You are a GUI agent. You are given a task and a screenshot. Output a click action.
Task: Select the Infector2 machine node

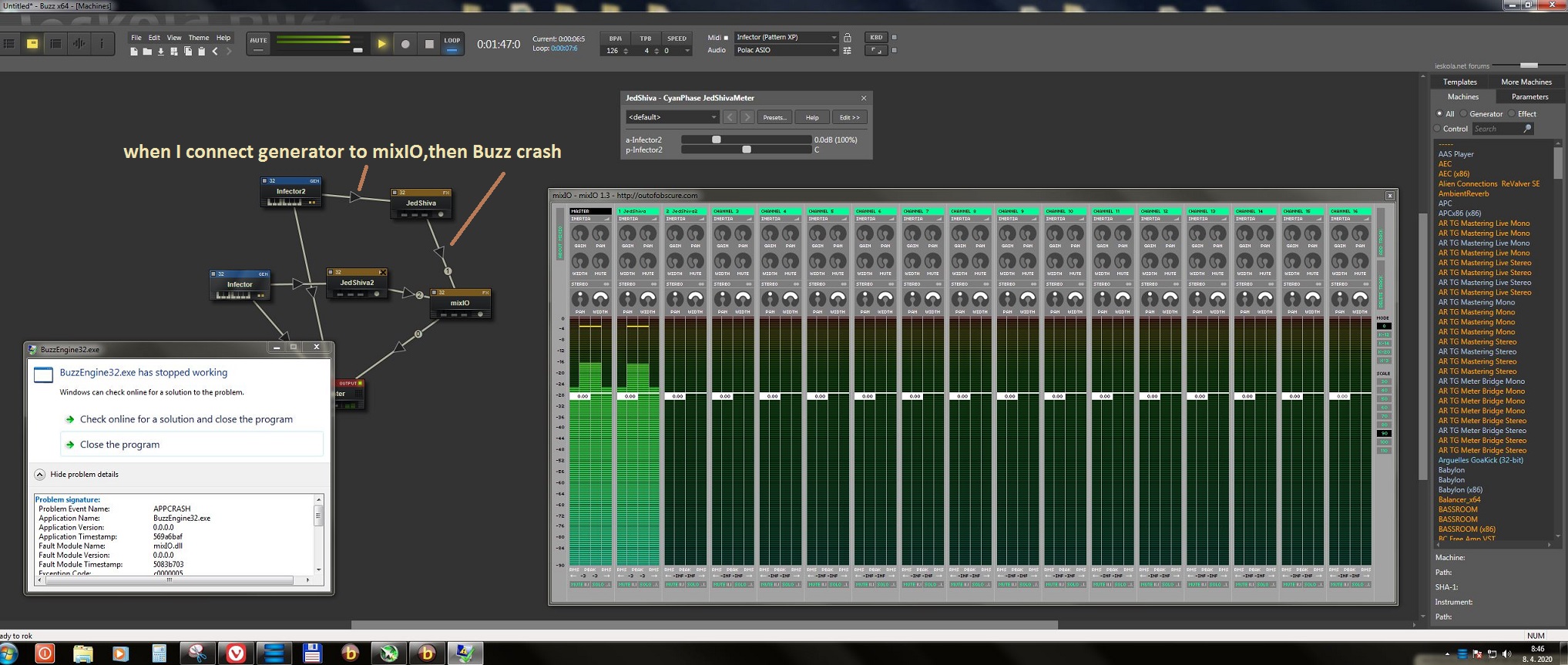(x=290, y=192)
